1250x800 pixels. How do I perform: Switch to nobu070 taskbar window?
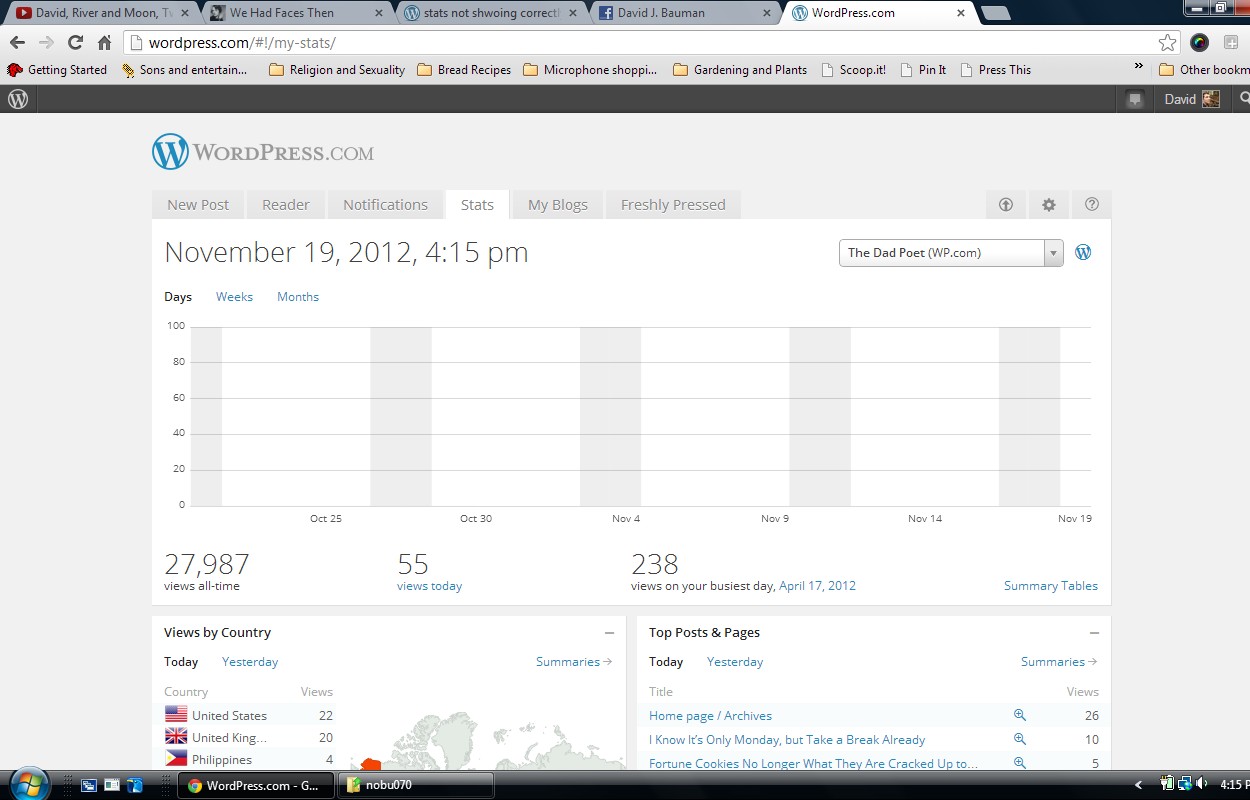point(416,785)
